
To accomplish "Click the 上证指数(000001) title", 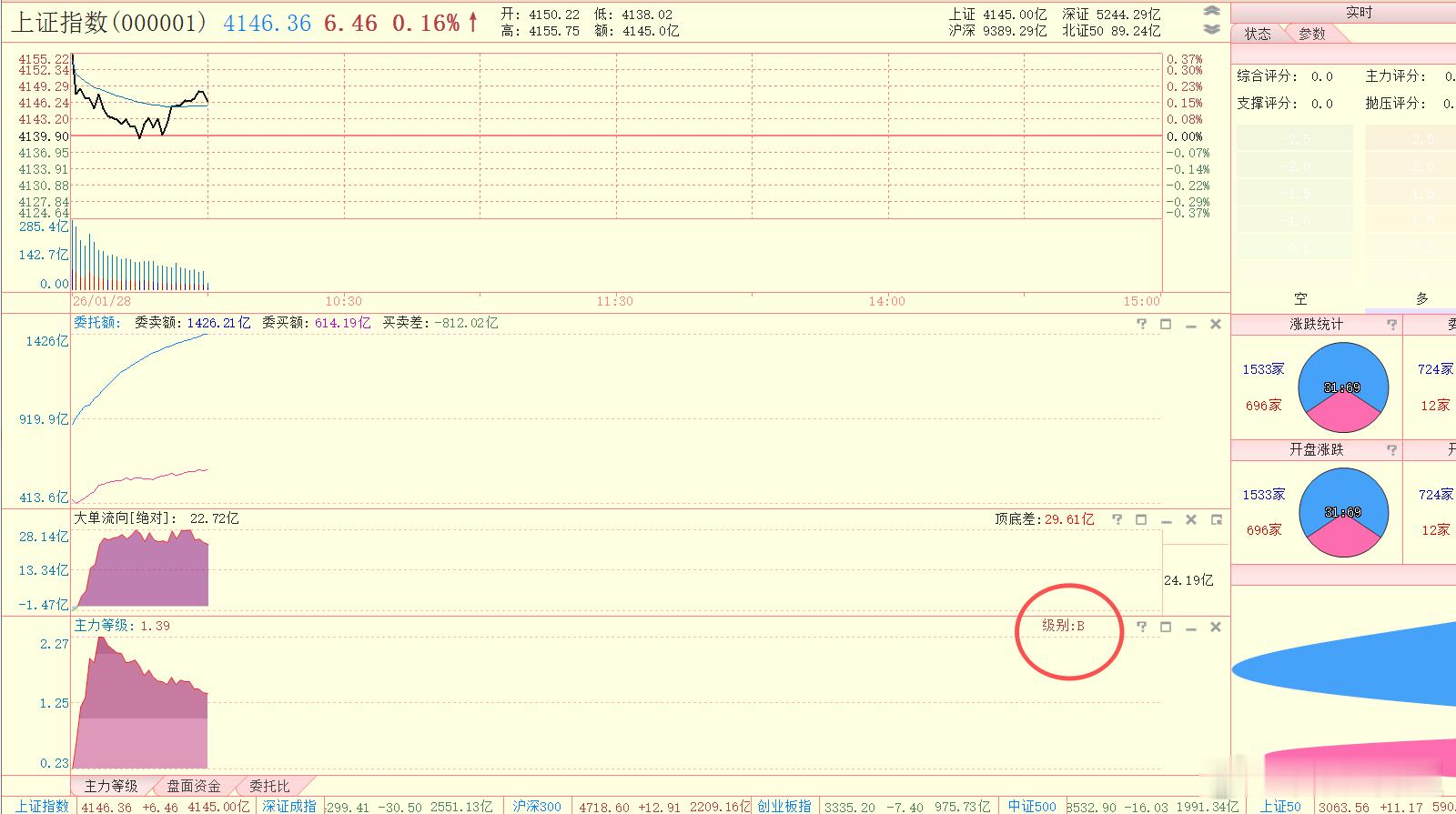I will (109, 23).
